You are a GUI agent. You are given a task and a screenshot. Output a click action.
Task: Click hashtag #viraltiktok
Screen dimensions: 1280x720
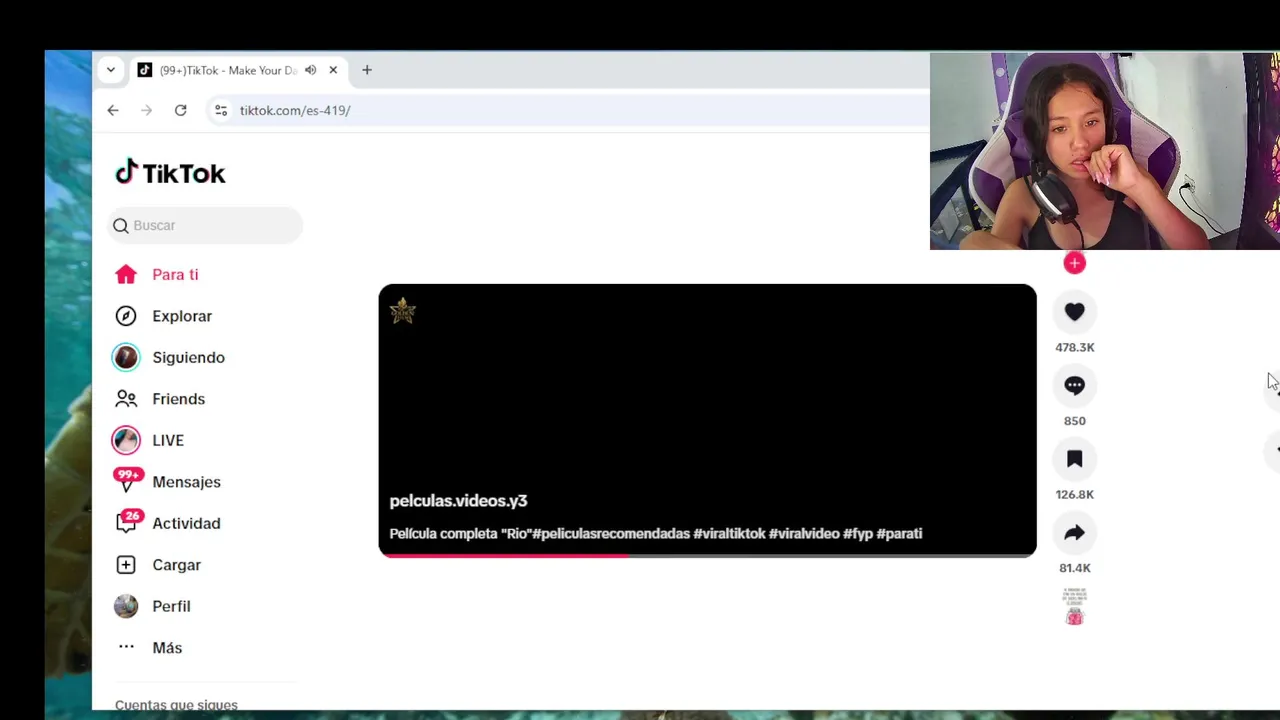729,534
